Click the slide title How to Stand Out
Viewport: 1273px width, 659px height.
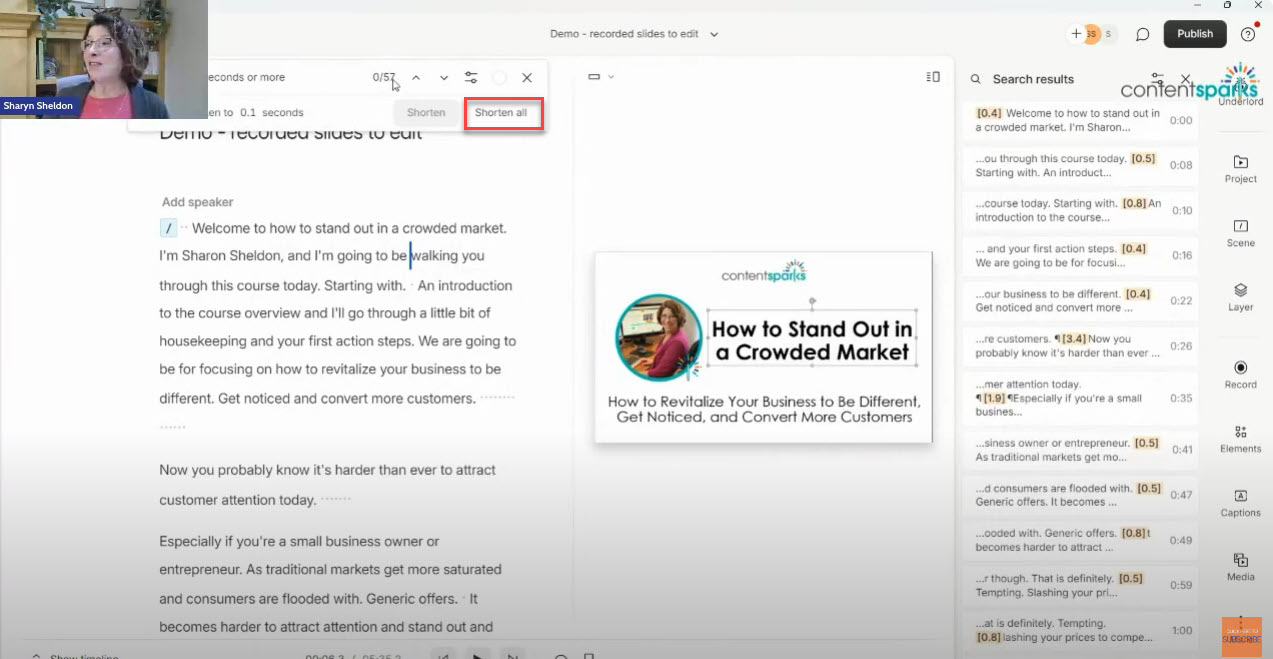point(812,341)
